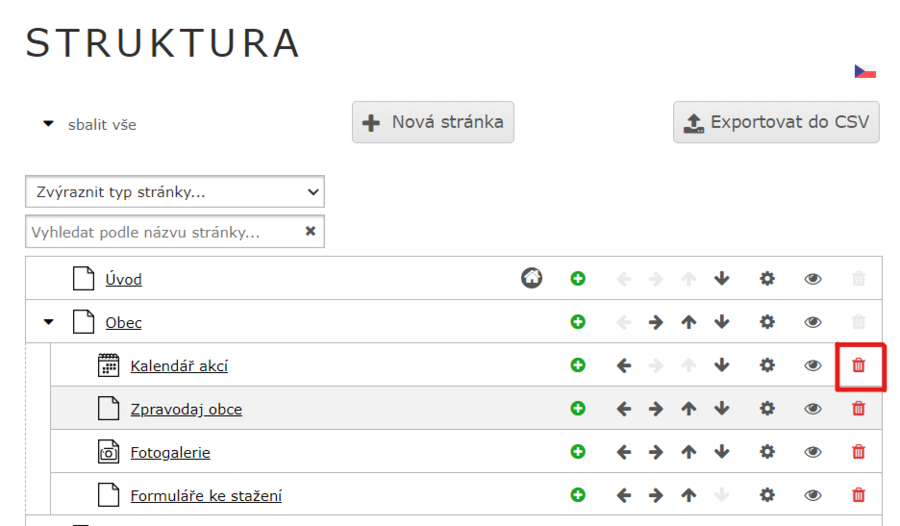Viewport: 900px width, 526px height.
Task: Move Zpravodaj obce up with arrow
Action: 689,409
